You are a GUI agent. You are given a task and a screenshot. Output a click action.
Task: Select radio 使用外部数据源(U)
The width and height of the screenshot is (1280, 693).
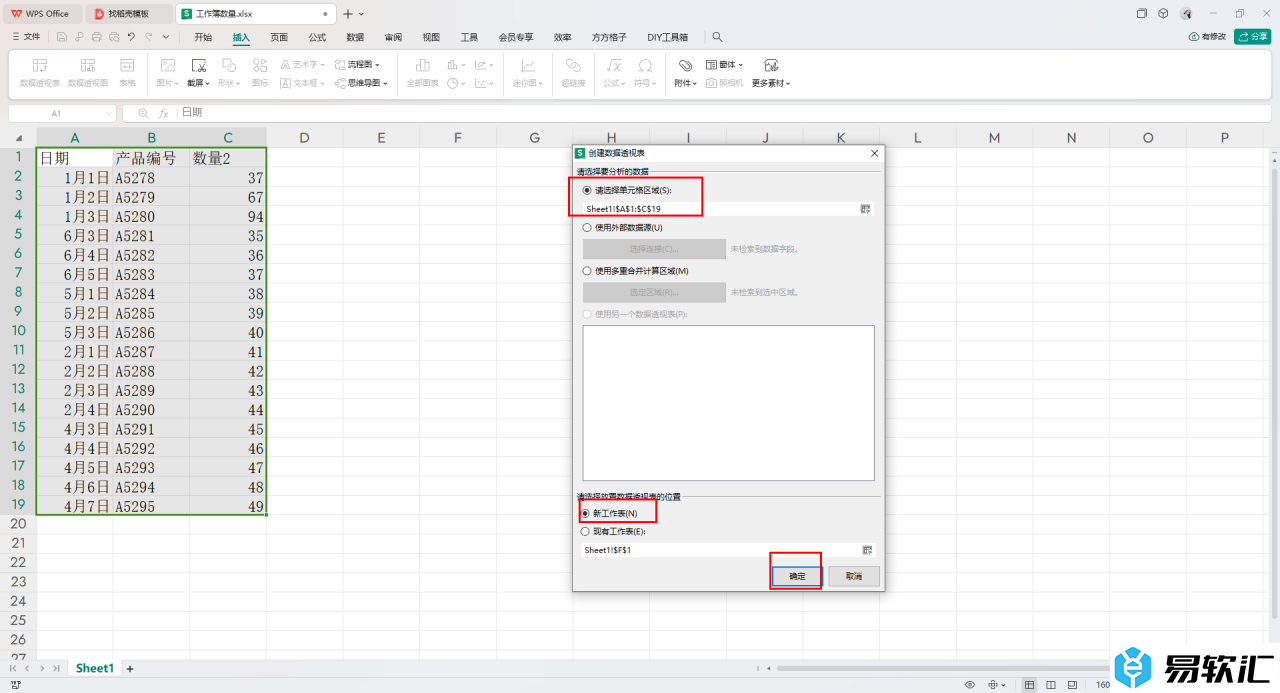tap(587, 228)
